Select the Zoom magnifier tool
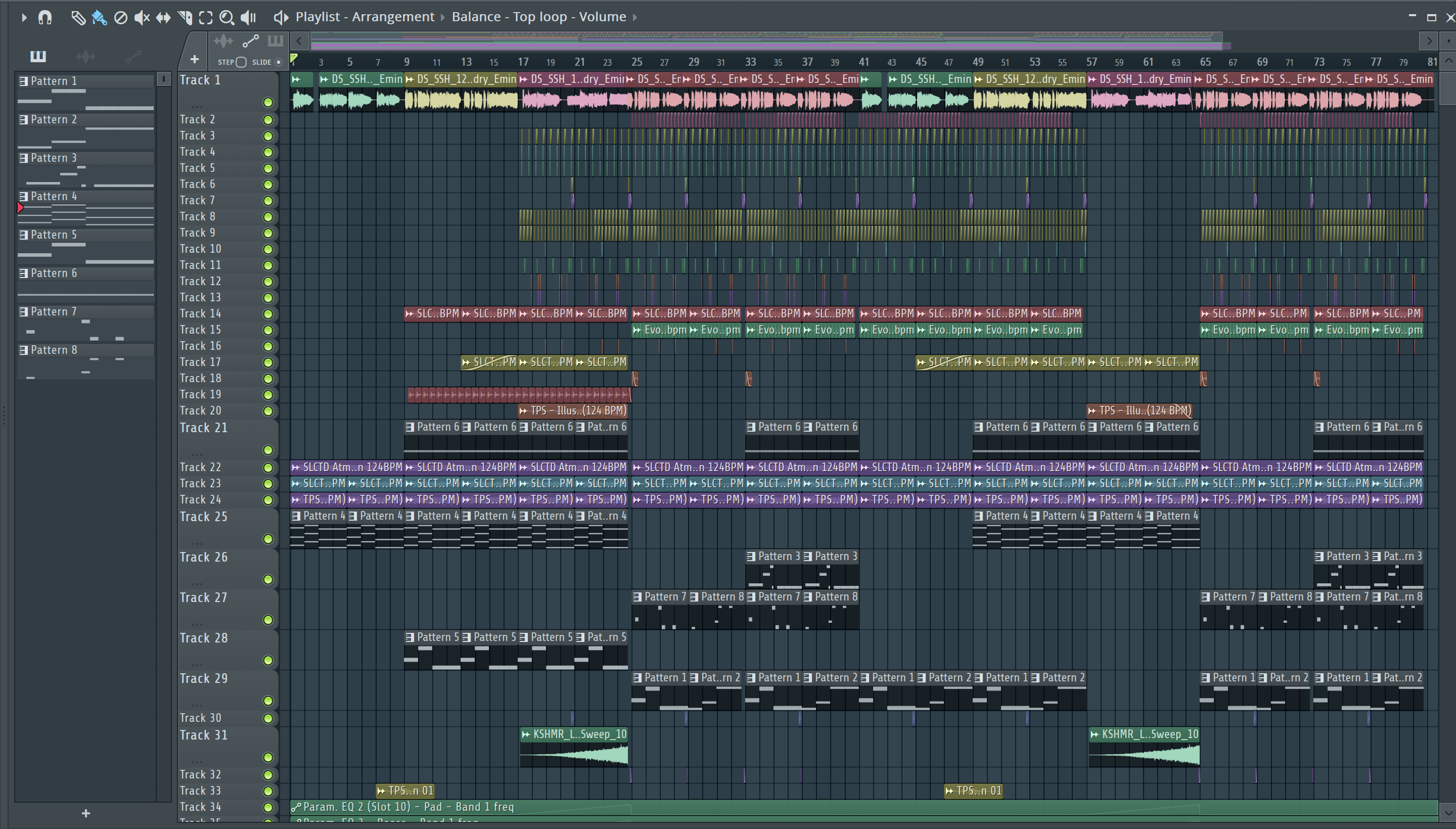Image resolution: width=1456 pixels, height=829 pixels. pos(226,18)
